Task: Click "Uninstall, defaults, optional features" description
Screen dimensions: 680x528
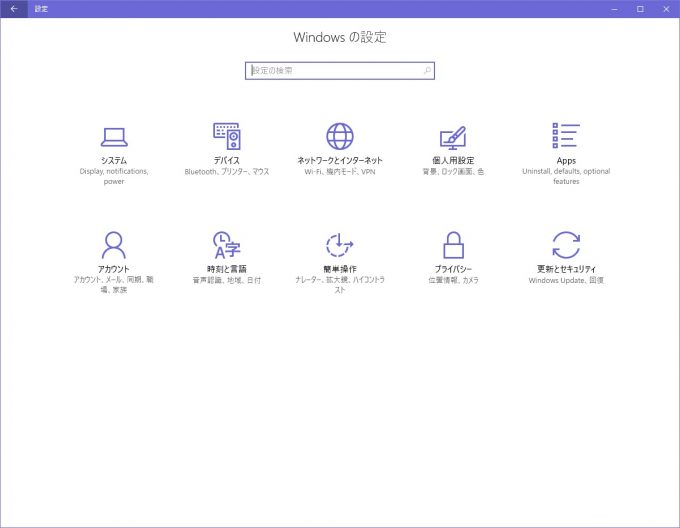Action: 566,176
